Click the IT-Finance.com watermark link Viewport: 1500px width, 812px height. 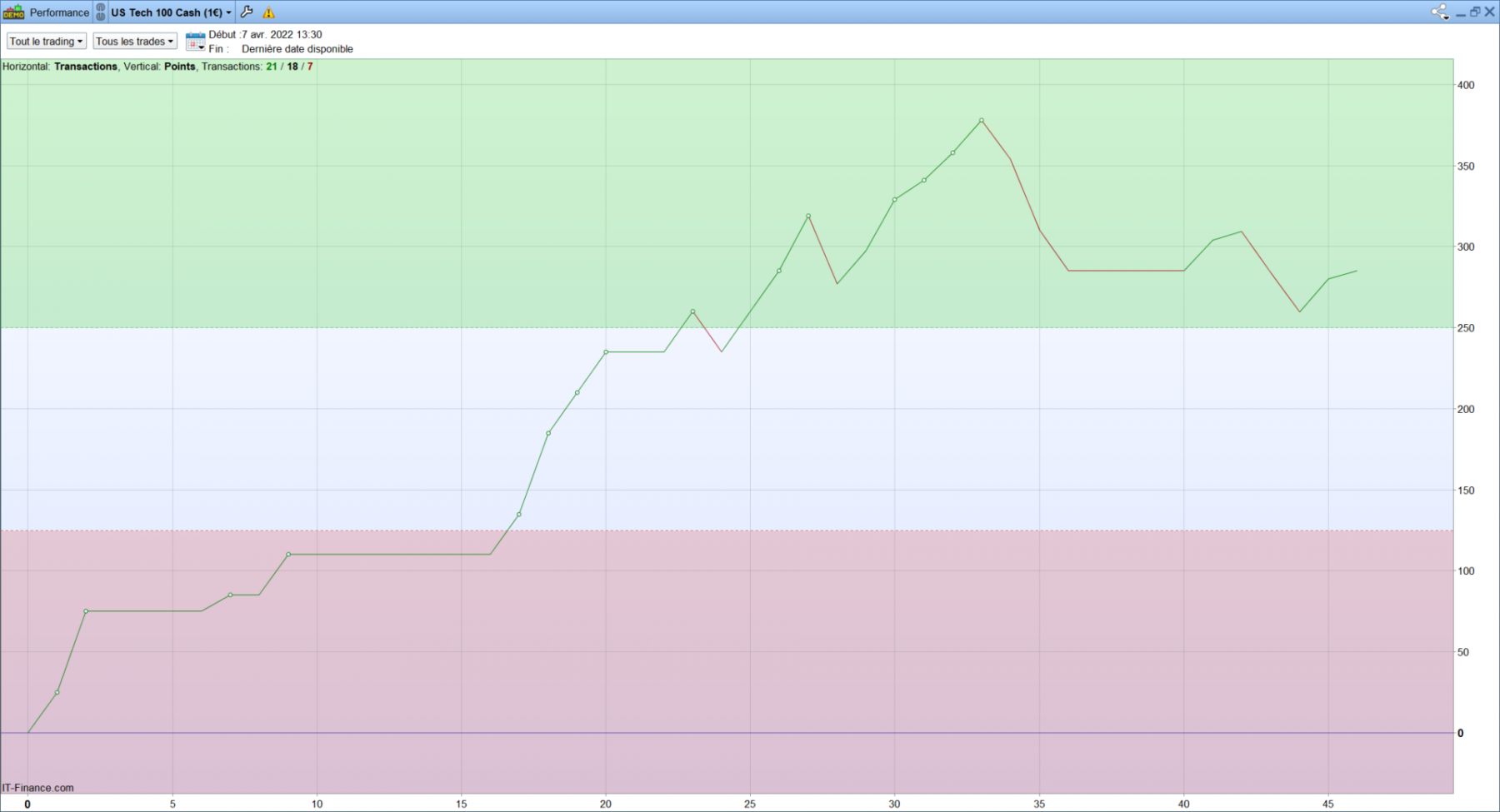[37, 788]
